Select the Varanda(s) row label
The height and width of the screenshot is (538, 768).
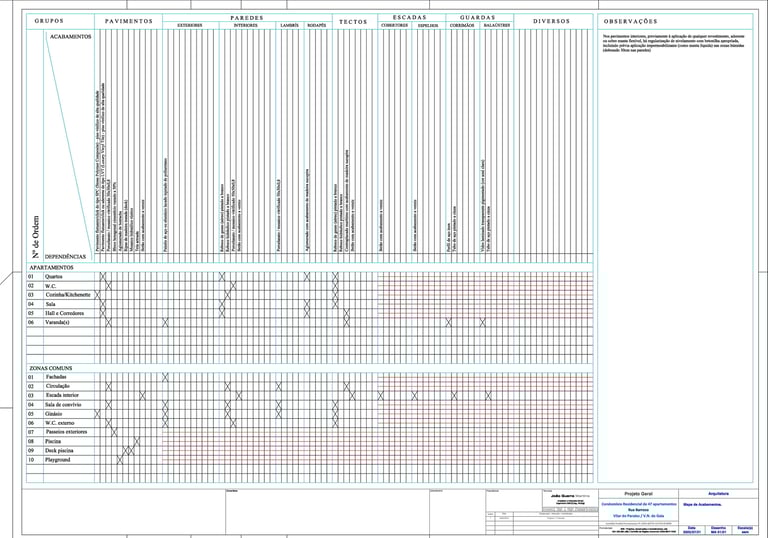click(57, 322)
